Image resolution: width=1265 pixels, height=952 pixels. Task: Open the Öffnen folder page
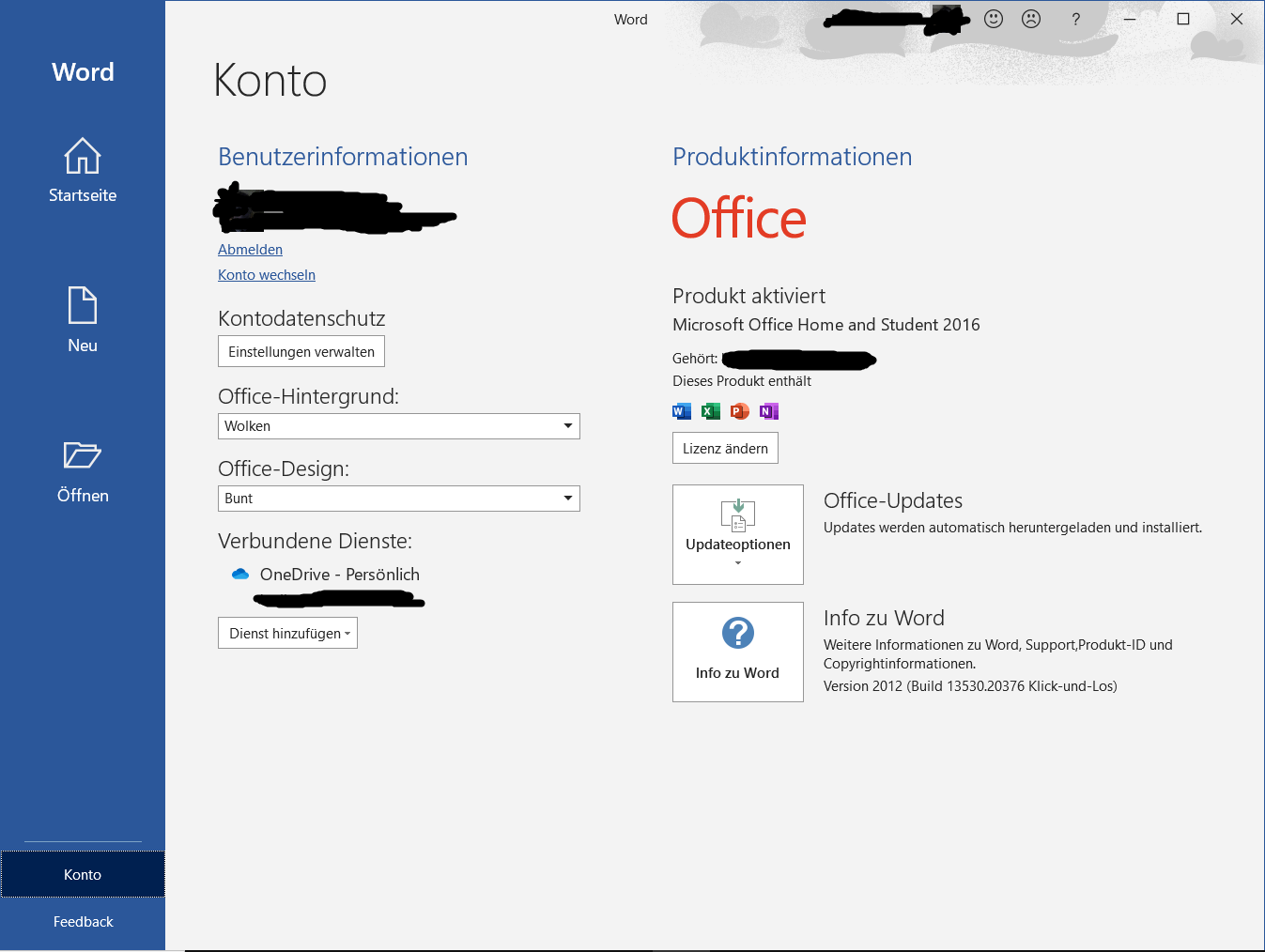[x=83, y=471]
